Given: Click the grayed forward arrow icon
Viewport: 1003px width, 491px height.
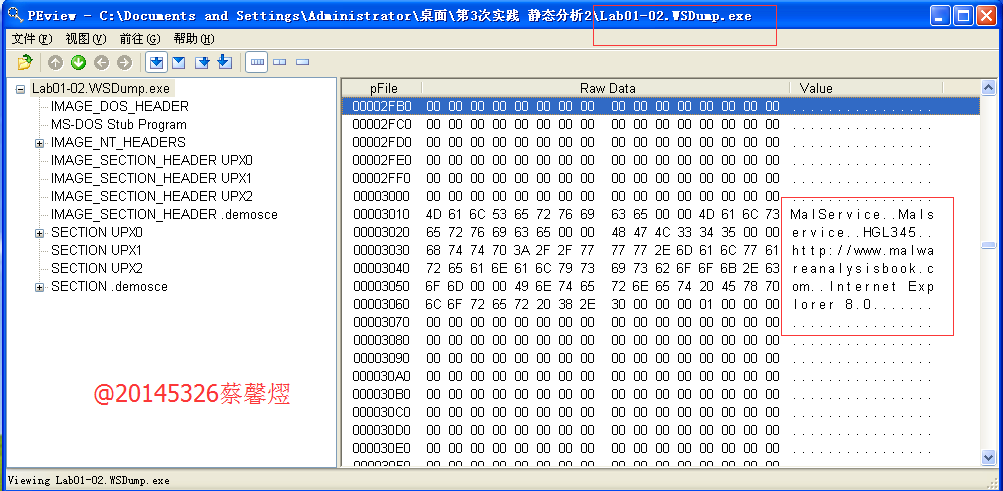Looking at the screenshot, I should pos(124,63).
